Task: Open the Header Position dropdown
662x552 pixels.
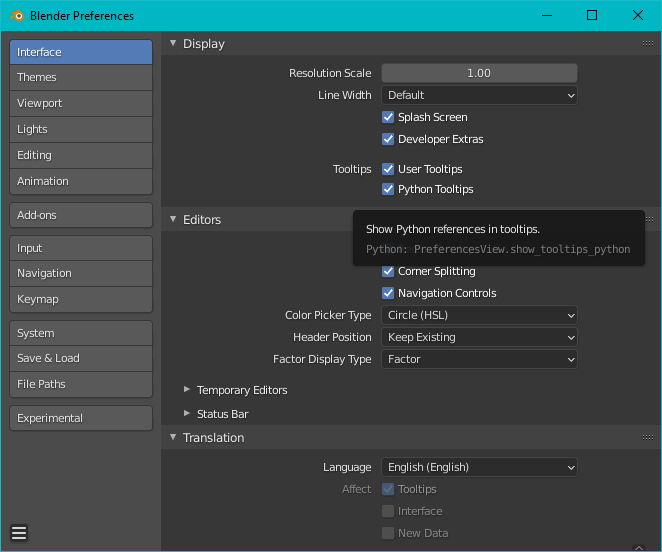Action: 479,337
